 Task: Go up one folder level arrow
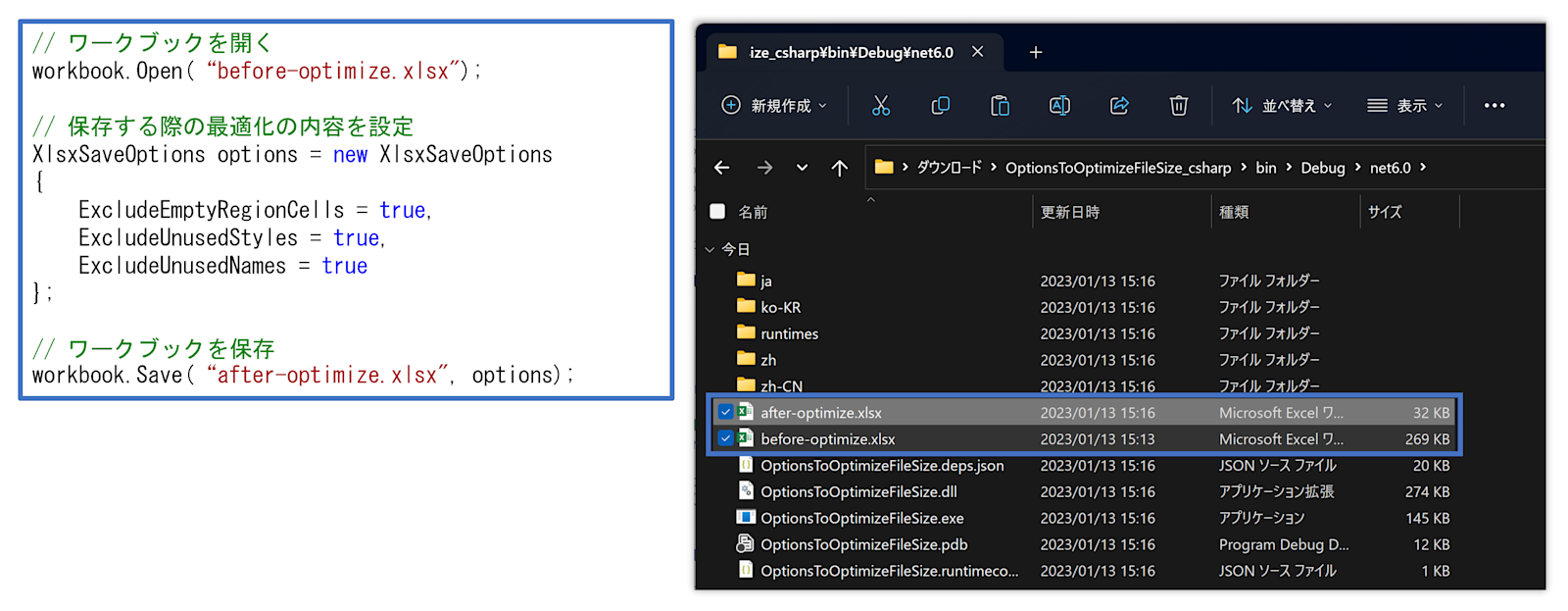pyautogui.click(x=840, y=168)
